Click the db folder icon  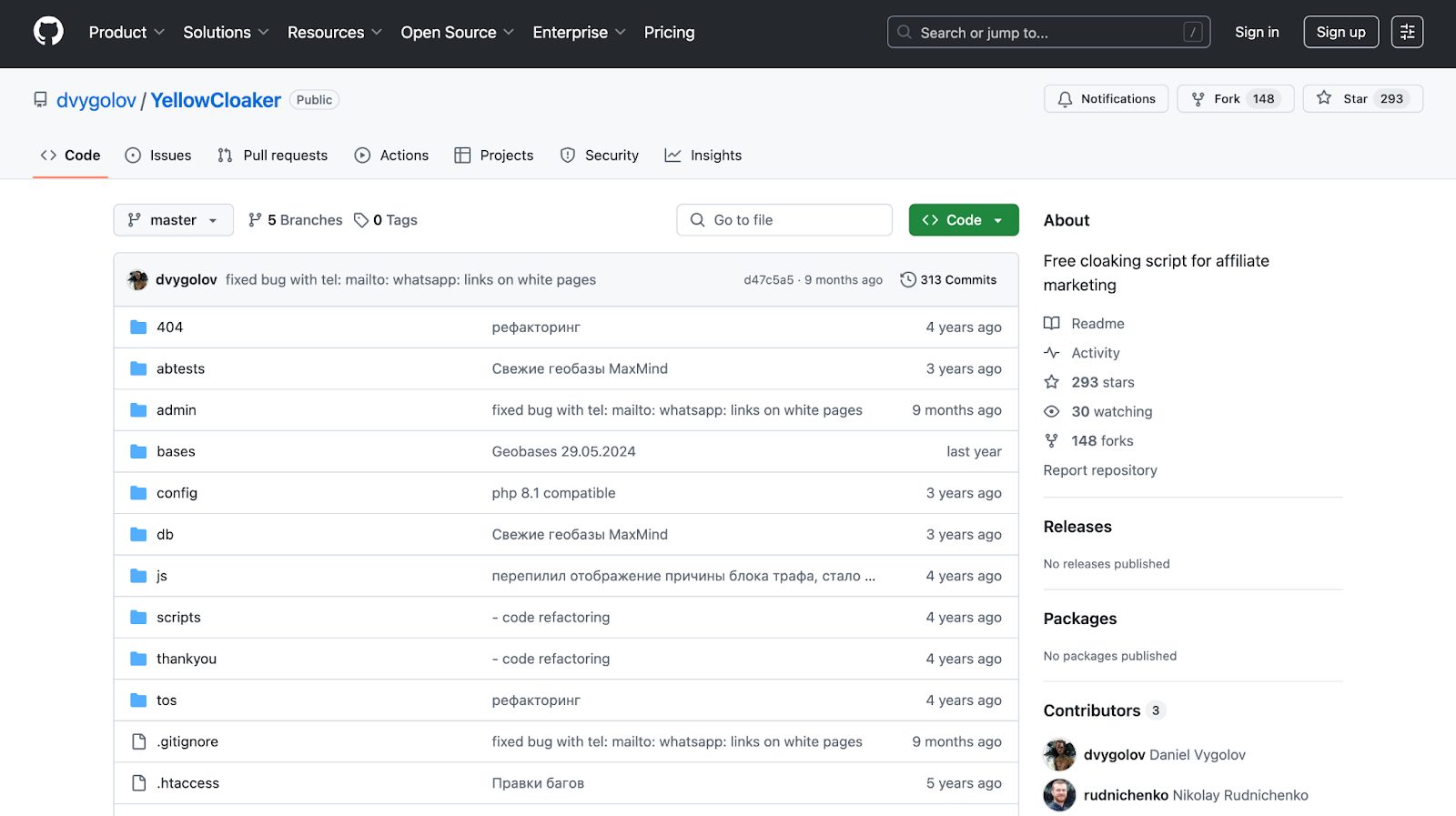click(138, 534)
